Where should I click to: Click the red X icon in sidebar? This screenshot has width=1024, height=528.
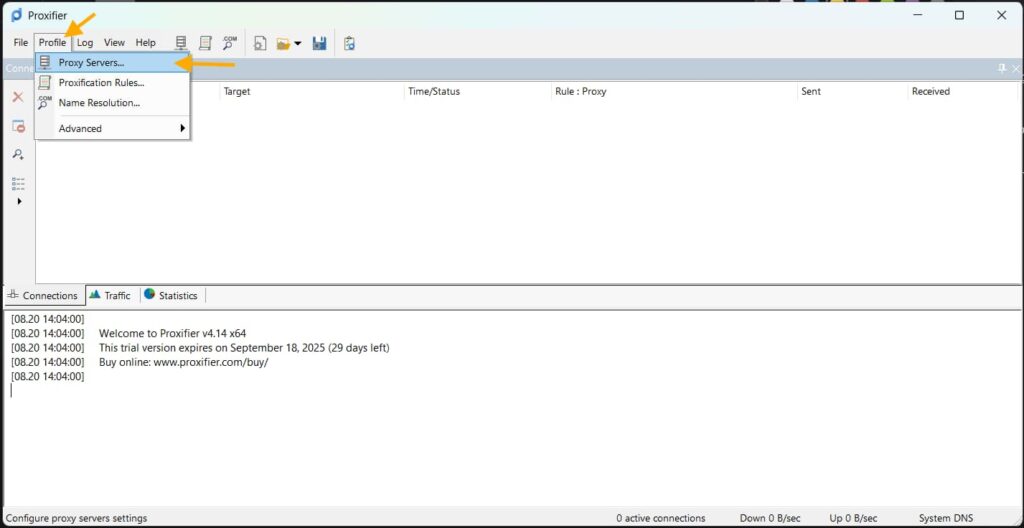[18, 97]
